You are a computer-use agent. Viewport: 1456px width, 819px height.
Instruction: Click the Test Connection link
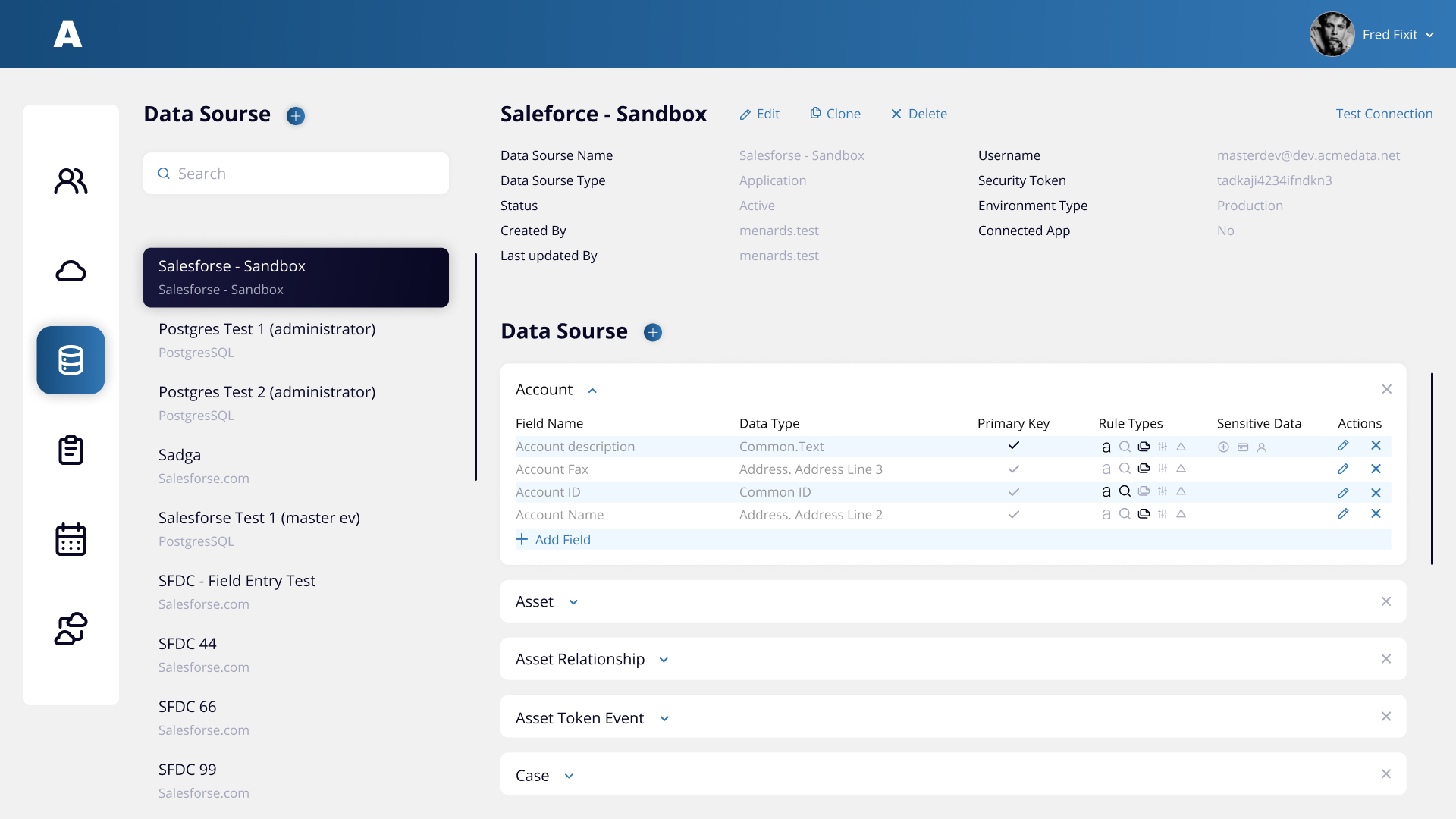pos(1384,114)
